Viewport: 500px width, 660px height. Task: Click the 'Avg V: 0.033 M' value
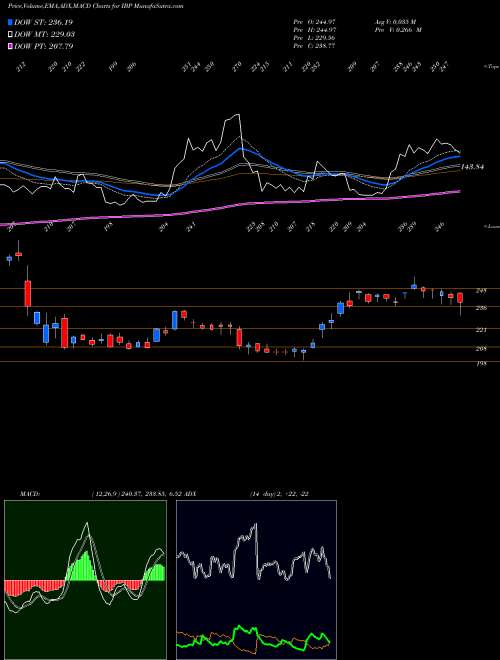396,22
